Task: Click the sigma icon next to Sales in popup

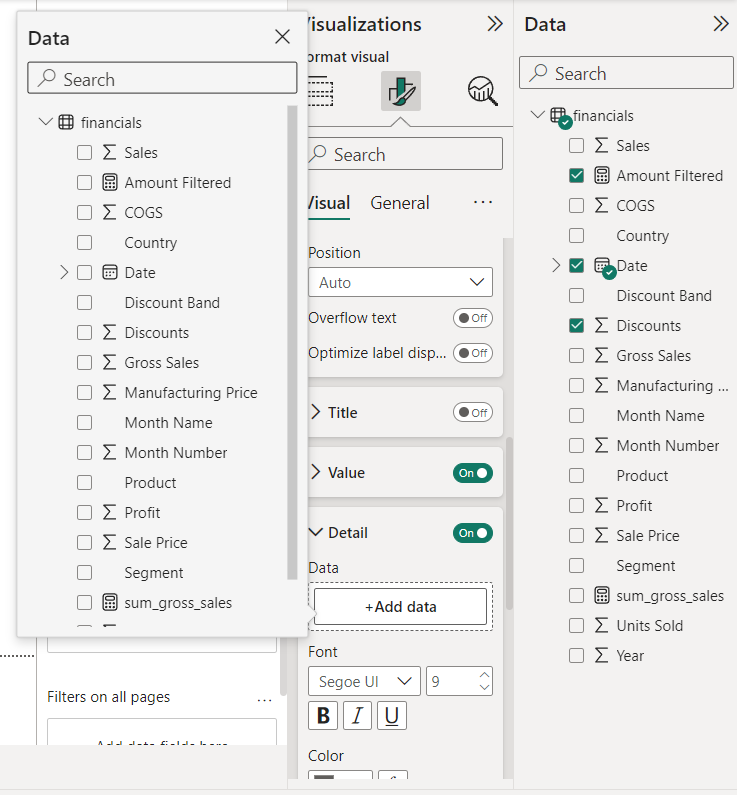Action: (109, 152)
